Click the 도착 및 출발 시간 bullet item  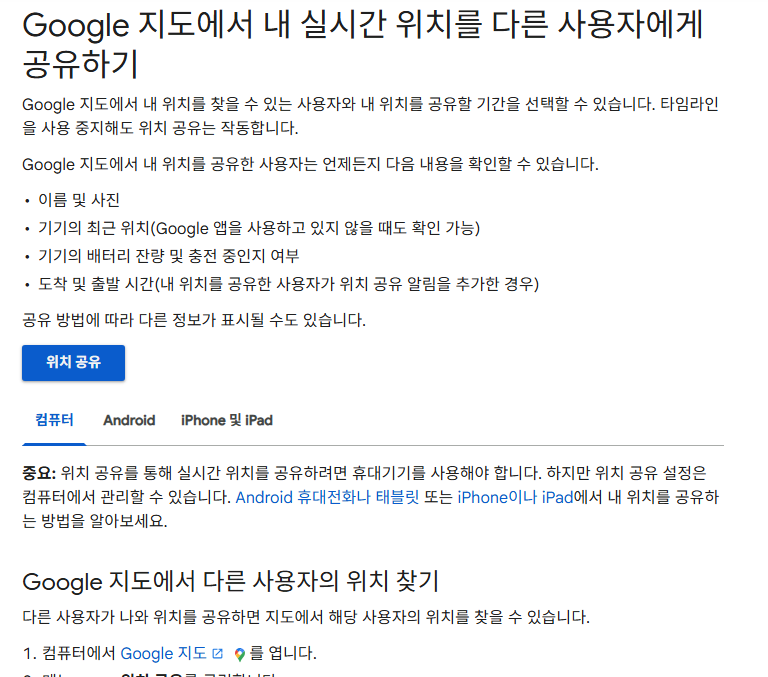tap(288, 284)
